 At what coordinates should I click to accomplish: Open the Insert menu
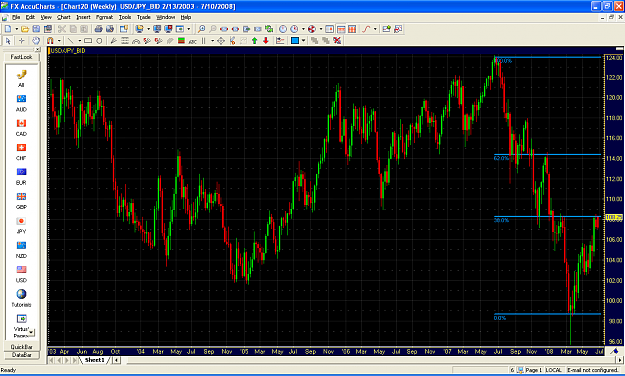click(x=83, y=17)
